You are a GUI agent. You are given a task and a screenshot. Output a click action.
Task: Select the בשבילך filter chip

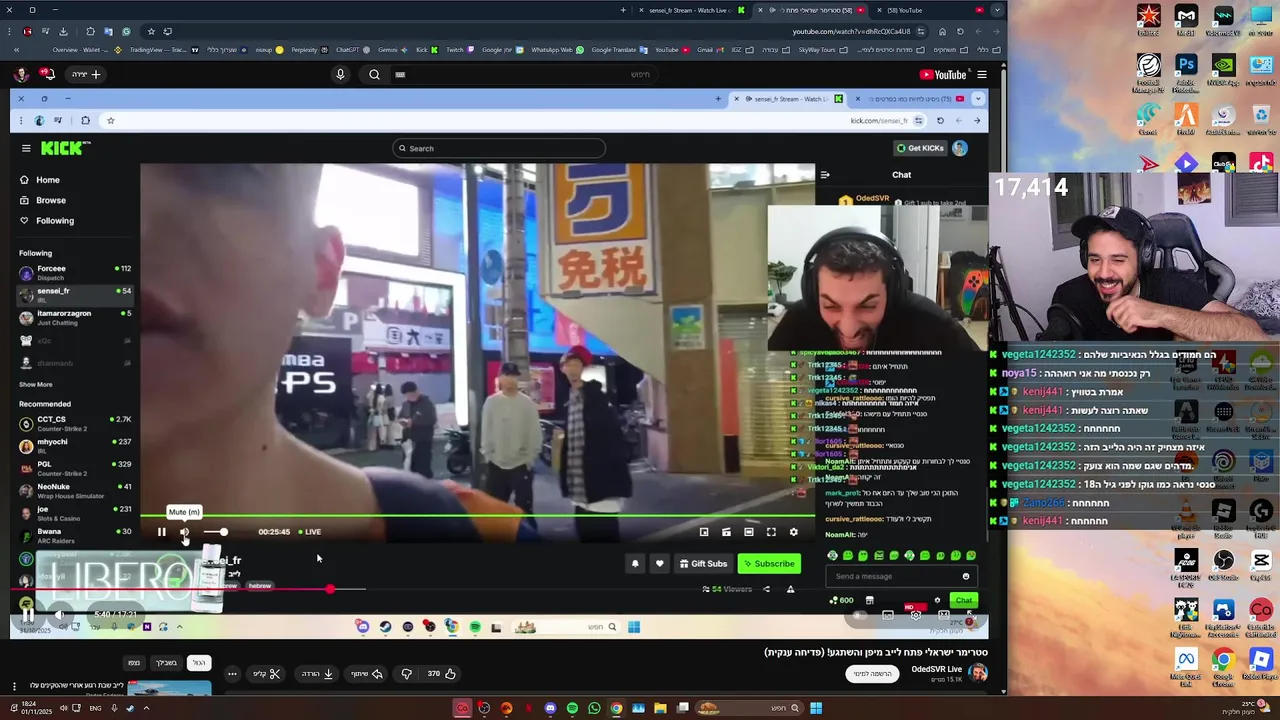166,663
